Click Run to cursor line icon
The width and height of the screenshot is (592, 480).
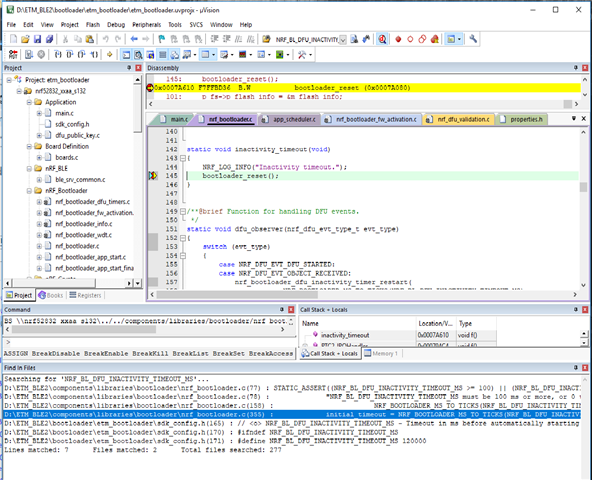tap(94, 55)
